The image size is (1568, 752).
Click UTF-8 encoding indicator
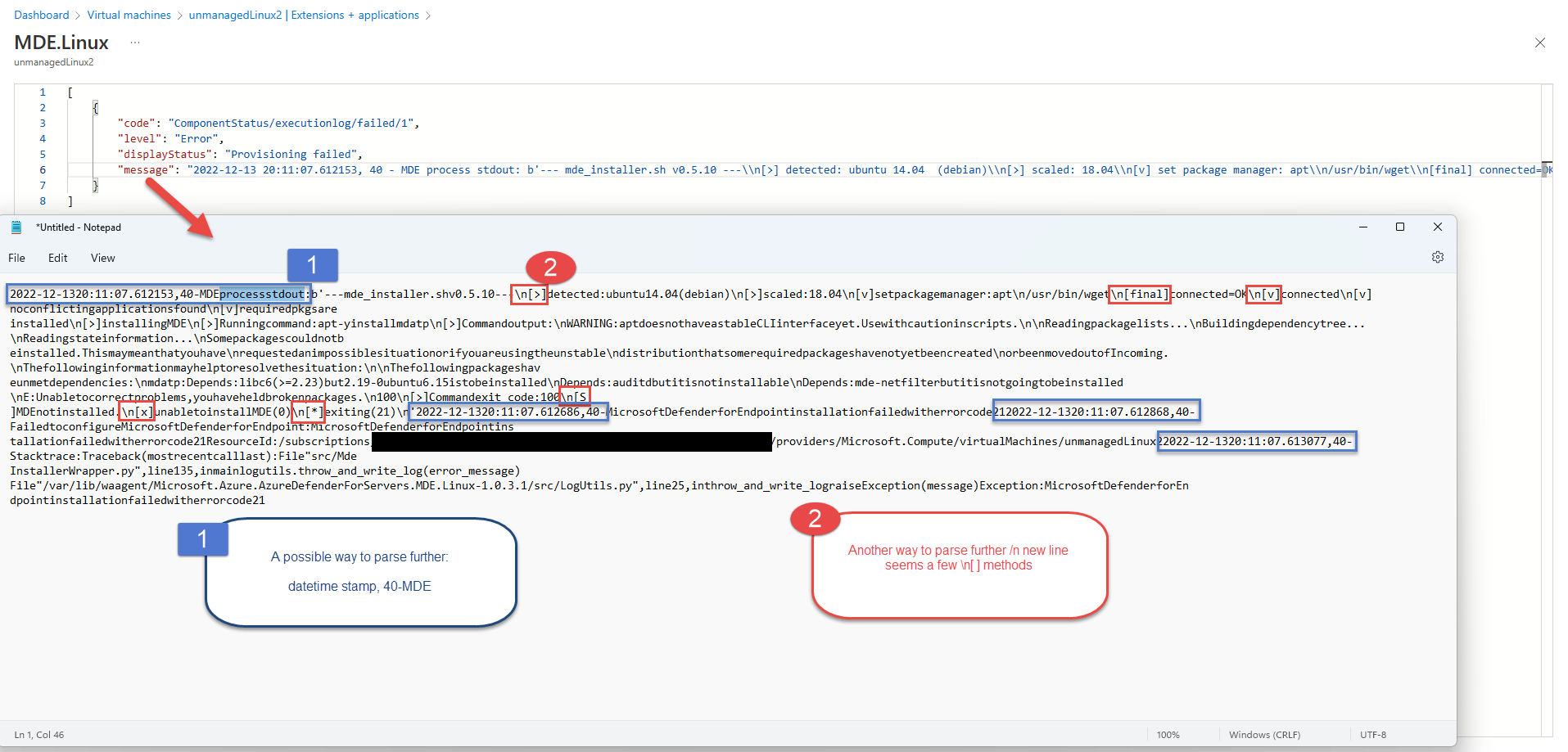(x=1373, y=735)
